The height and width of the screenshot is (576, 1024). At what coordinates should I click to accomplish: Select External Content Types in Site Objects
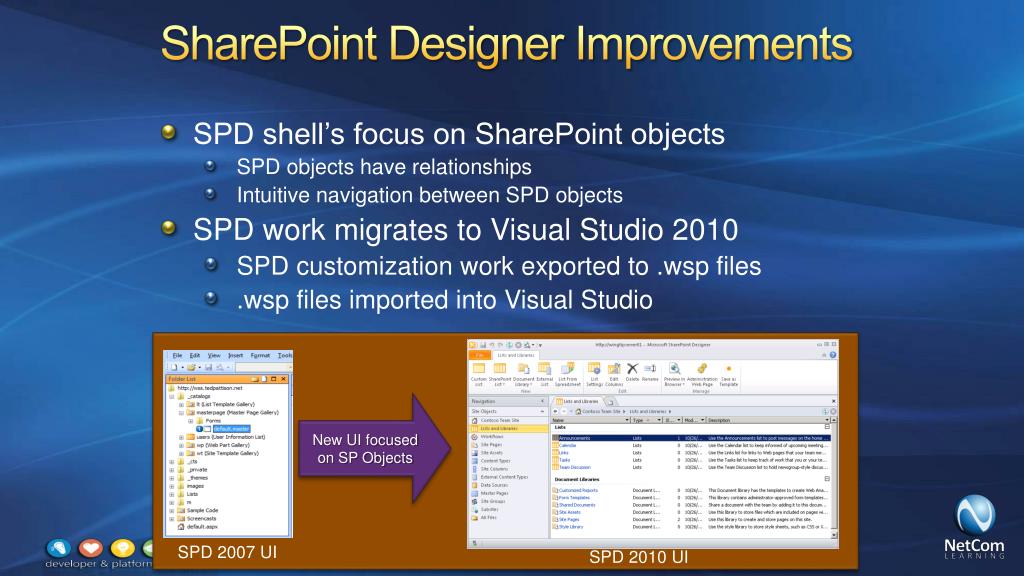(x=504, y=477)
